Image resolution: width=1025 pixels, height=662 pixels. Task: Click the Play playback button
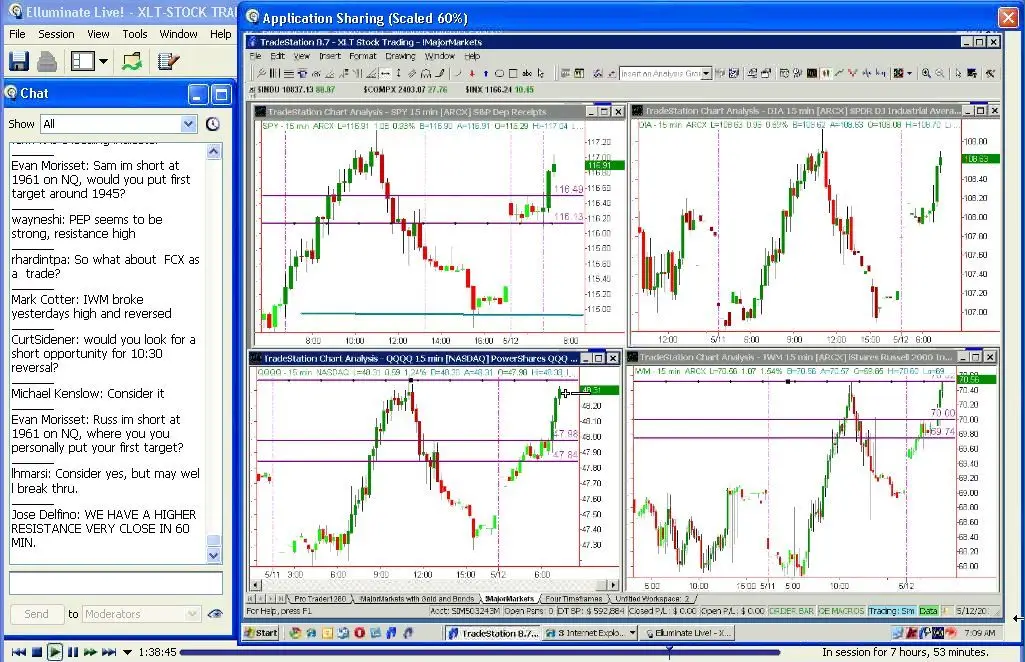(x=55, y=652)
